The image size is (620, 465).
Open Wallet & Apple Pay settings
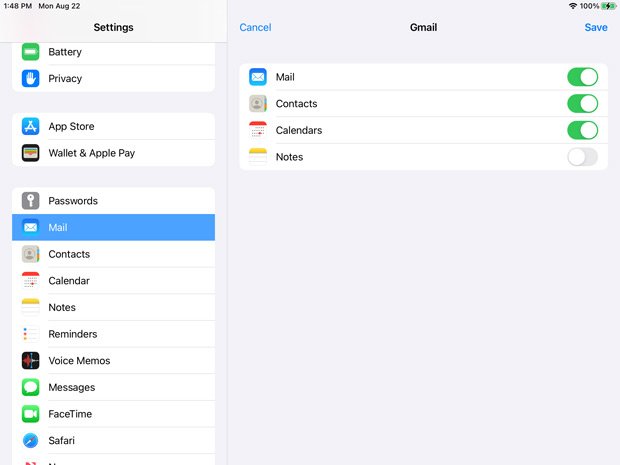point(113,153)
